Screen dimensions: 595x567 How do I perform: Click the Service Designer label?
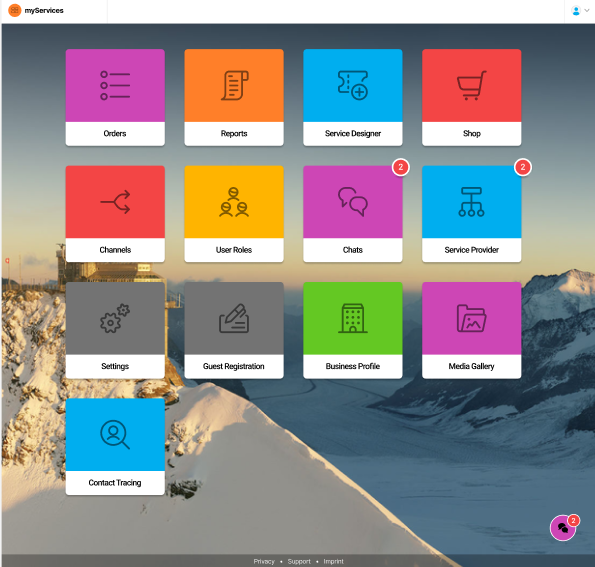point(353,134)
